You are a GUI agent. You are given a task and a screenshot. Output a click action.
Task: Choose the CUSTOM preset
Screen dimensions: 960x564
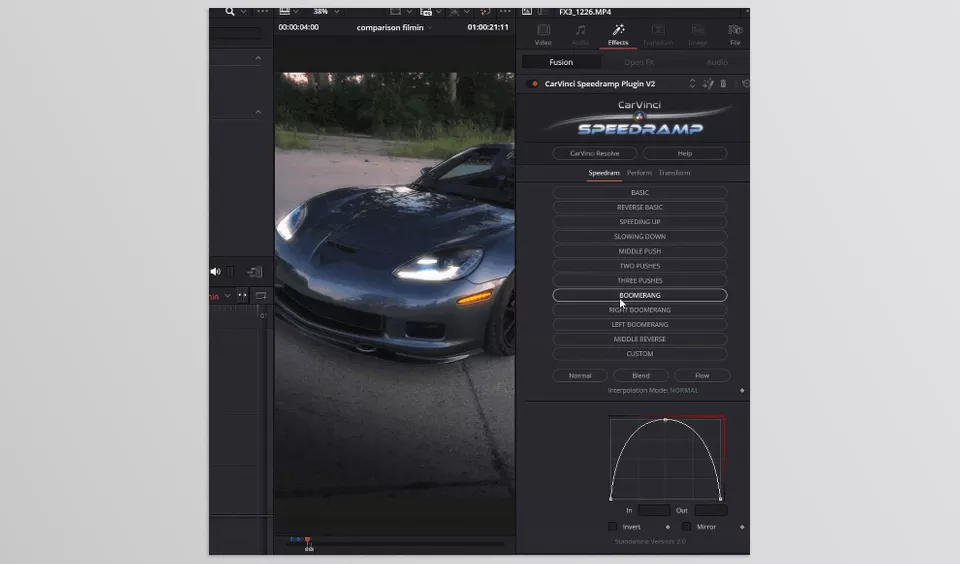point(640,354)
